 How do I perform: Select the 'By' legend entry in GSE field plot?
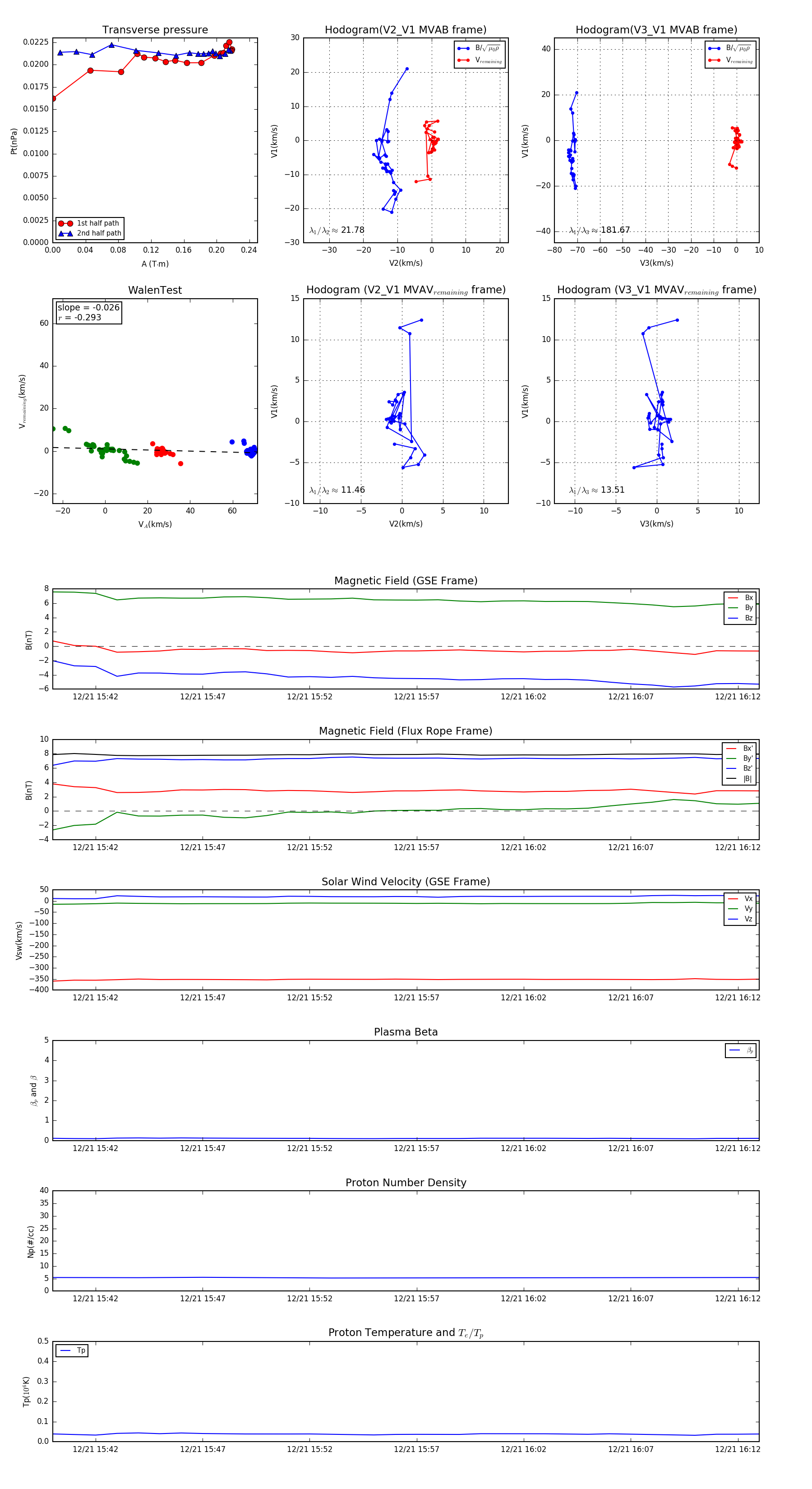pos(740,608)
